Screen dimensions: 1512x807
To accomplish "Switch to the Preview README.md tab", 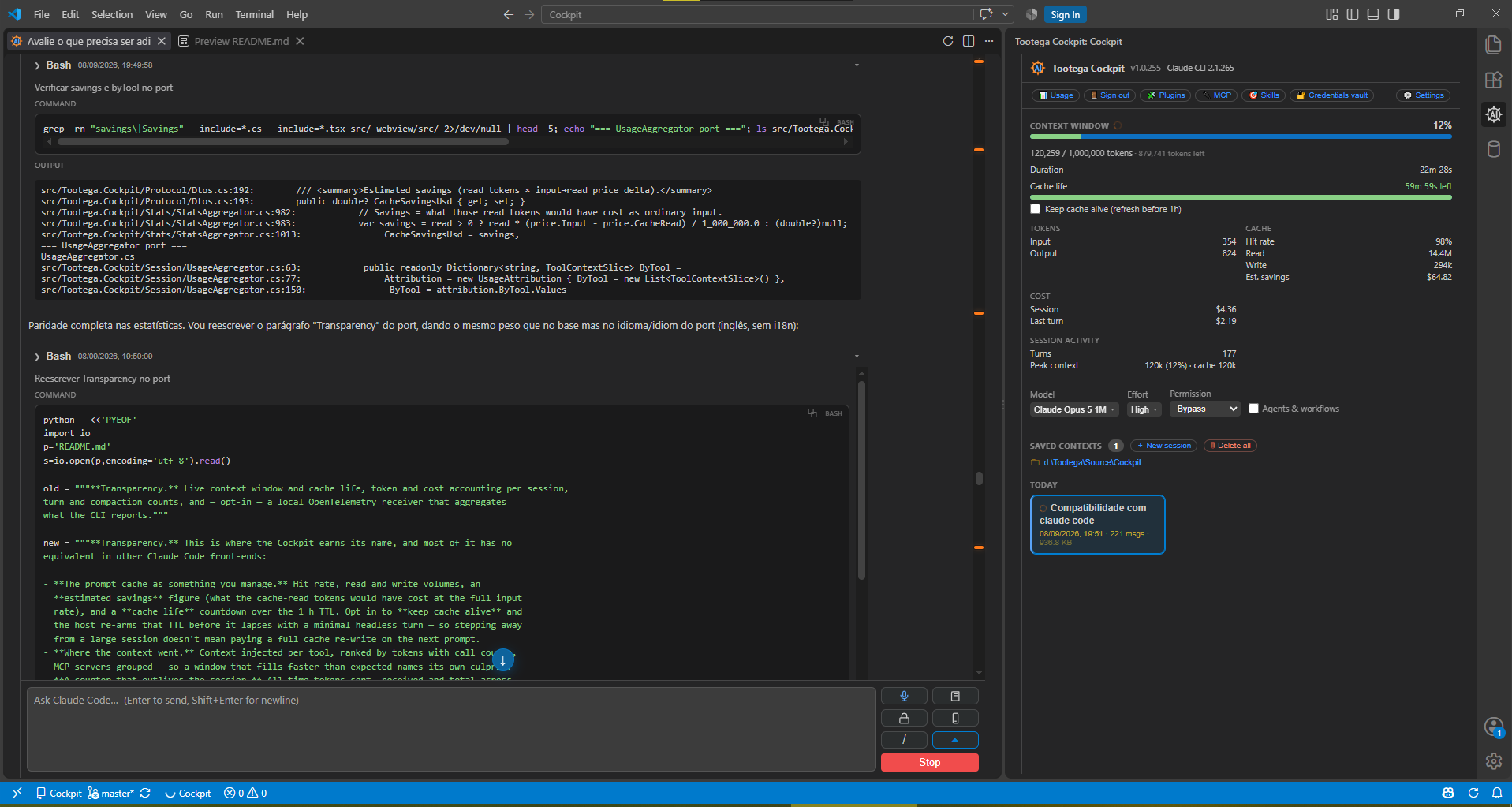I will coord(241,41).
